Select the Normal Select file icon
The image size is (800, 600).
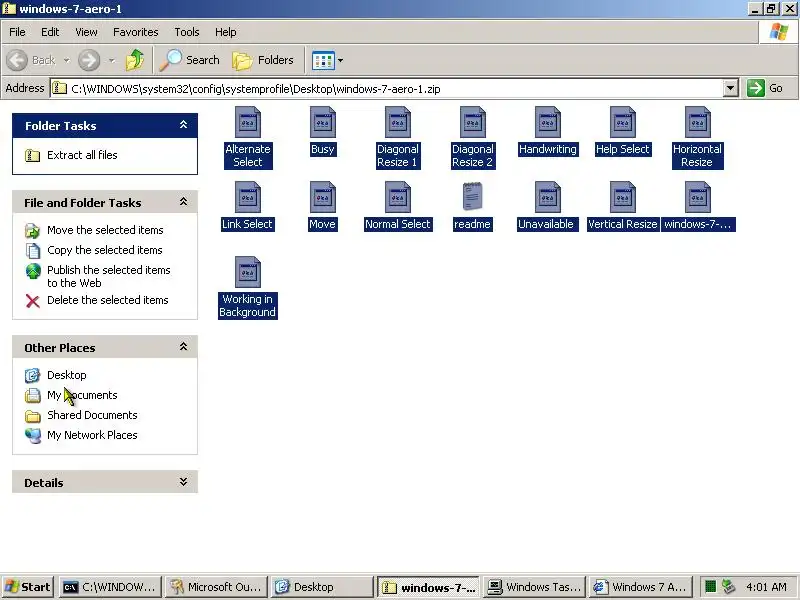tap(398, 197)
